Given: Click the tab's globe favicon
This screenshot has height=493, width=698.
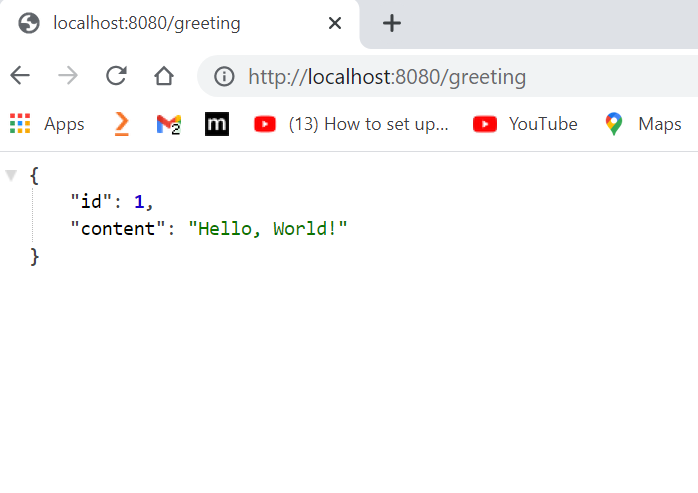Looking at the screenshot, I should pos(29,23).
